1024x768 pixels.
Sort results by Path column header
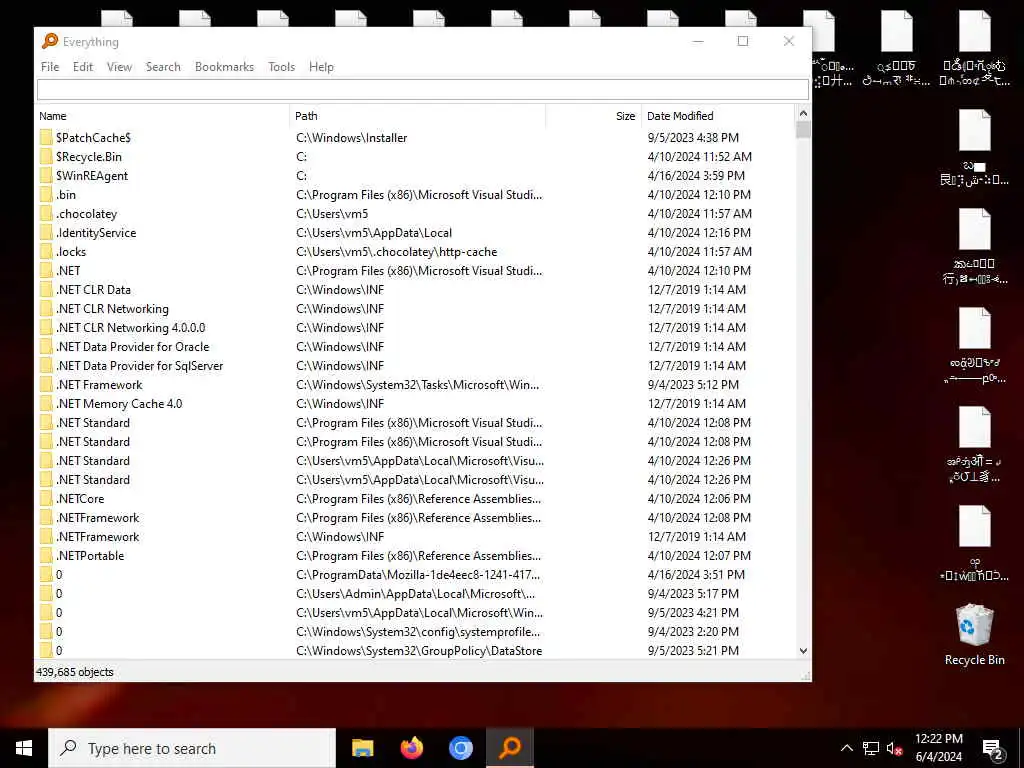pyautogui.click(x=418, y=116)
